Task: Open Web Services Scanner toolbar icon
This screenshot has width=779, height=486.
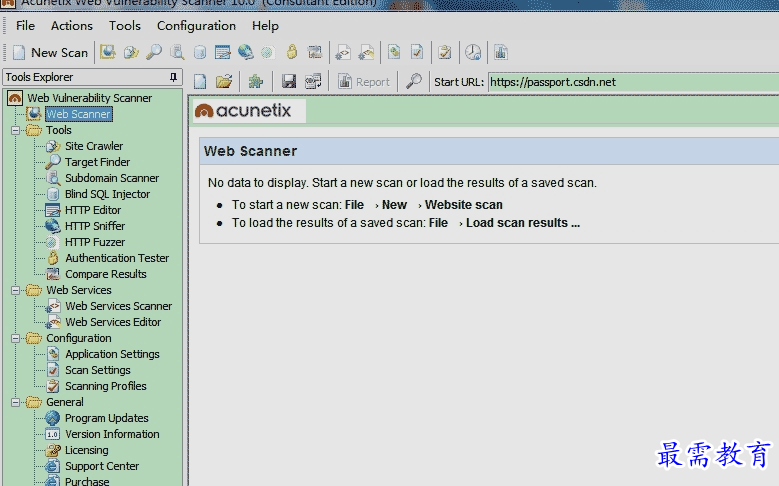Action: [343, 52]
